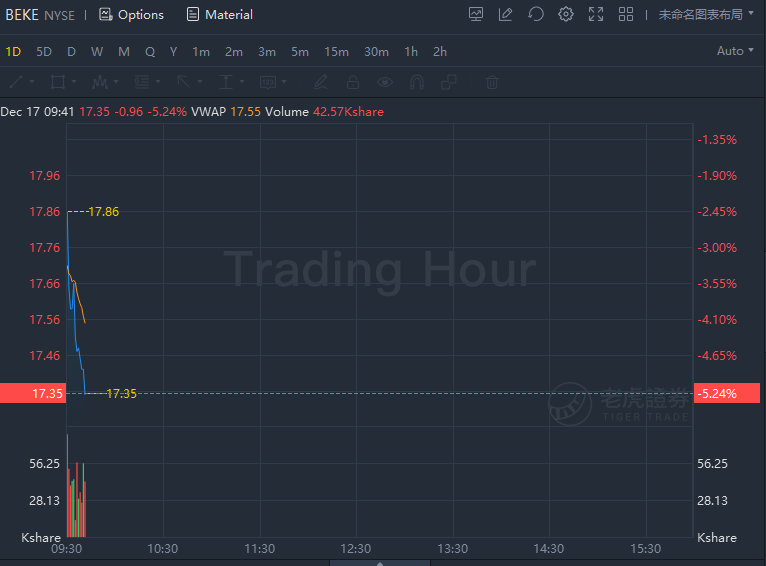Image resolution: width=766 pixels, height=566 pixels.
Task: Select the 15m interval
Action: point(337,51)
